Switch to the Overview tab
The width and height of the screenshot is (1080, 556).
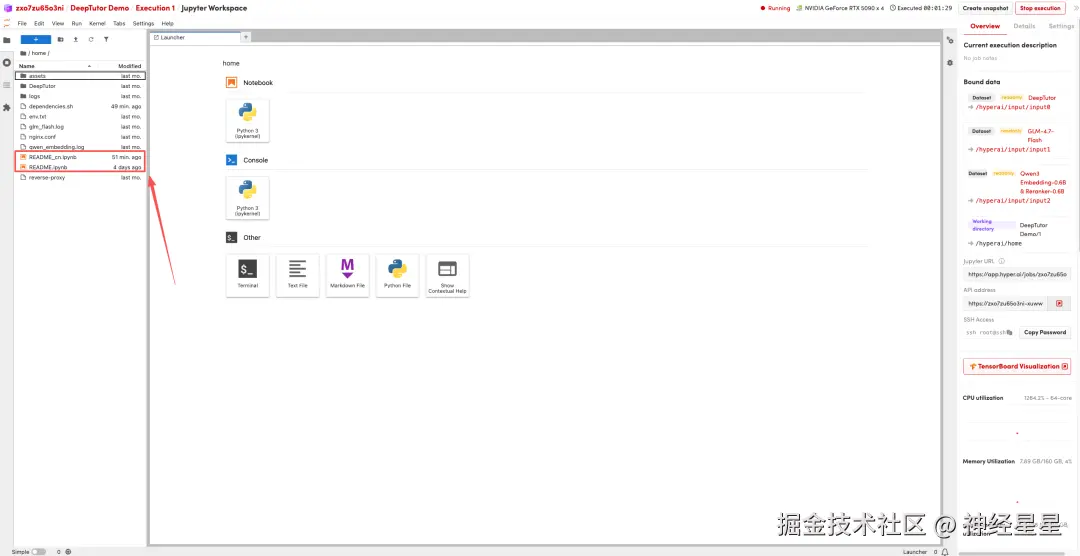point(985,26)
